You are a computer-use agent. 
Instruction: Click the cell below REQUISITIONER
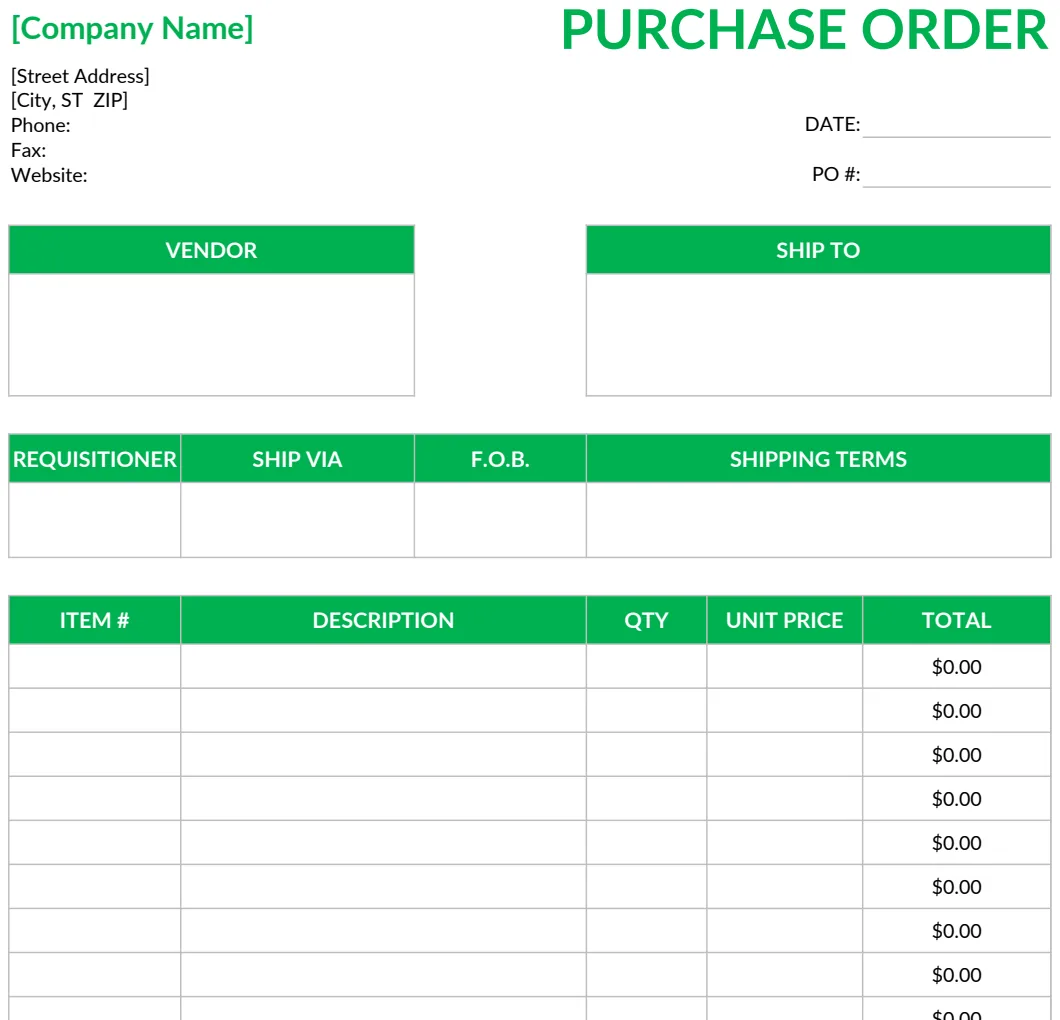pos(95,520)
